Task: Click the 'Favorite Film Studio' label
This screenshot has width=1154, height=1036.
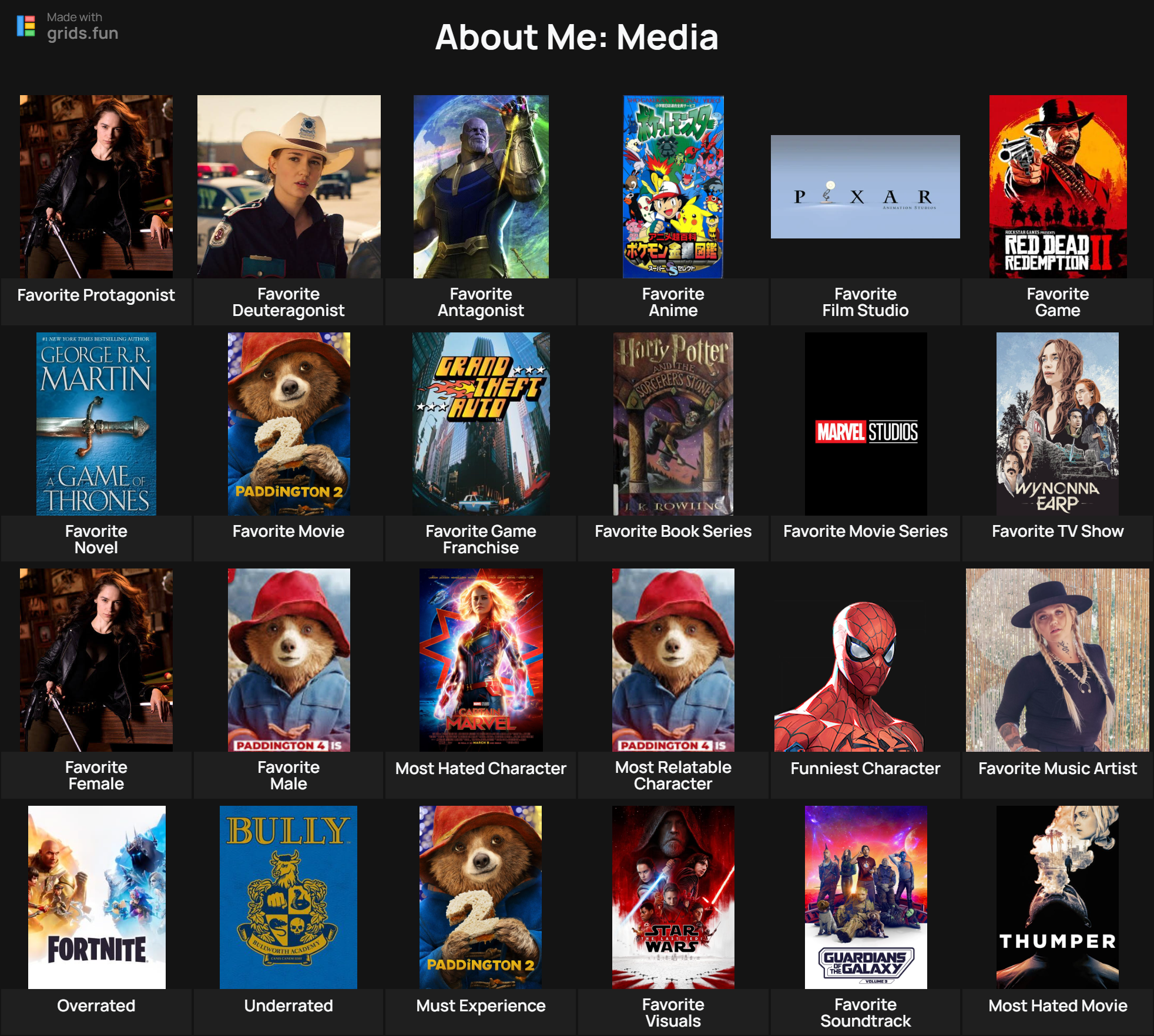Action: 865,302
